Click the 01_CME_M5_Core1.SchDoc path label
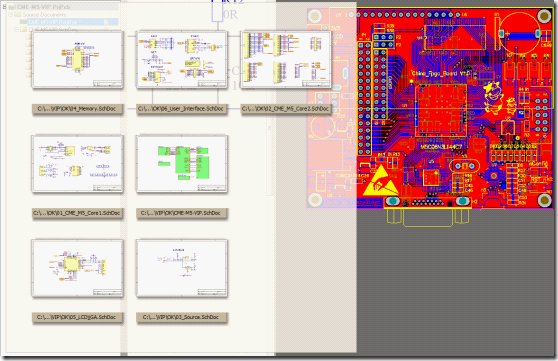Image resolution: width=558 pixels, height=361 pixels. (x=78, y=213)
